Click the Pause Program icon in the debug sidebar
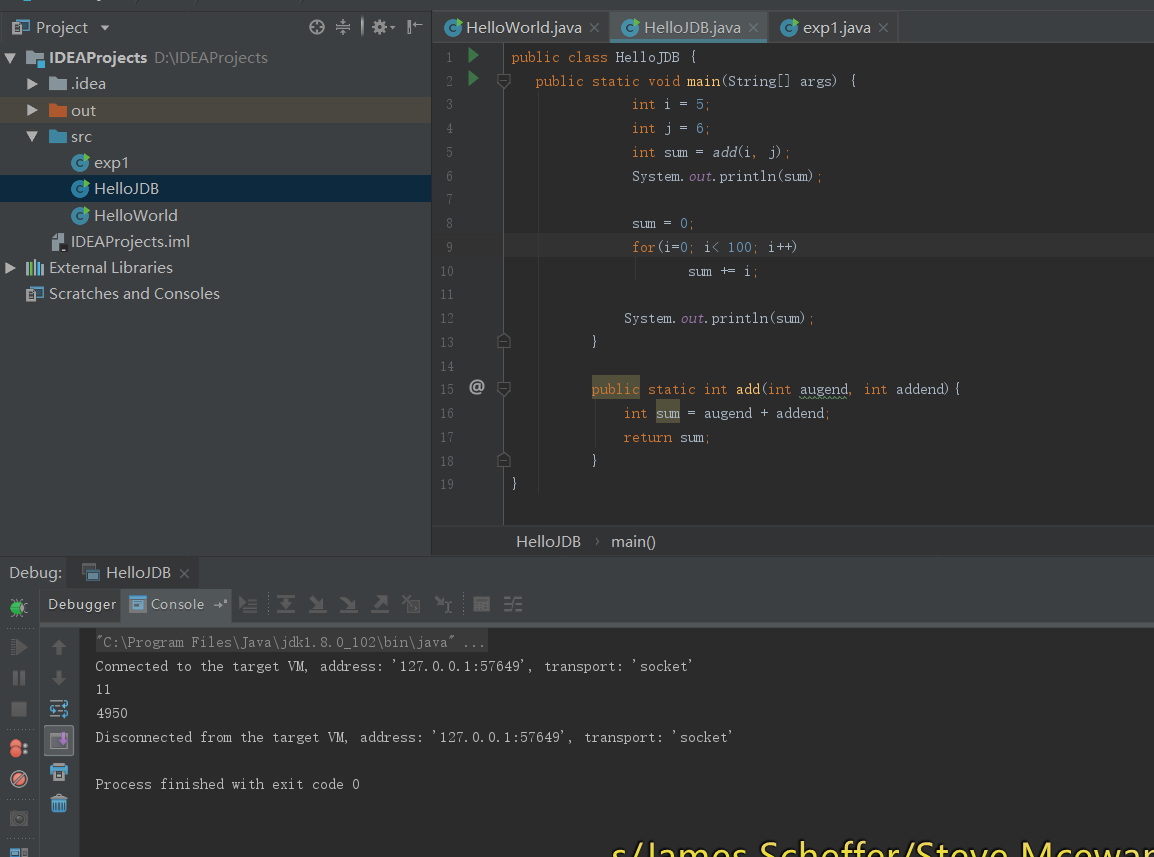Viewport: 1154px width, 857px height. (18, 678)
